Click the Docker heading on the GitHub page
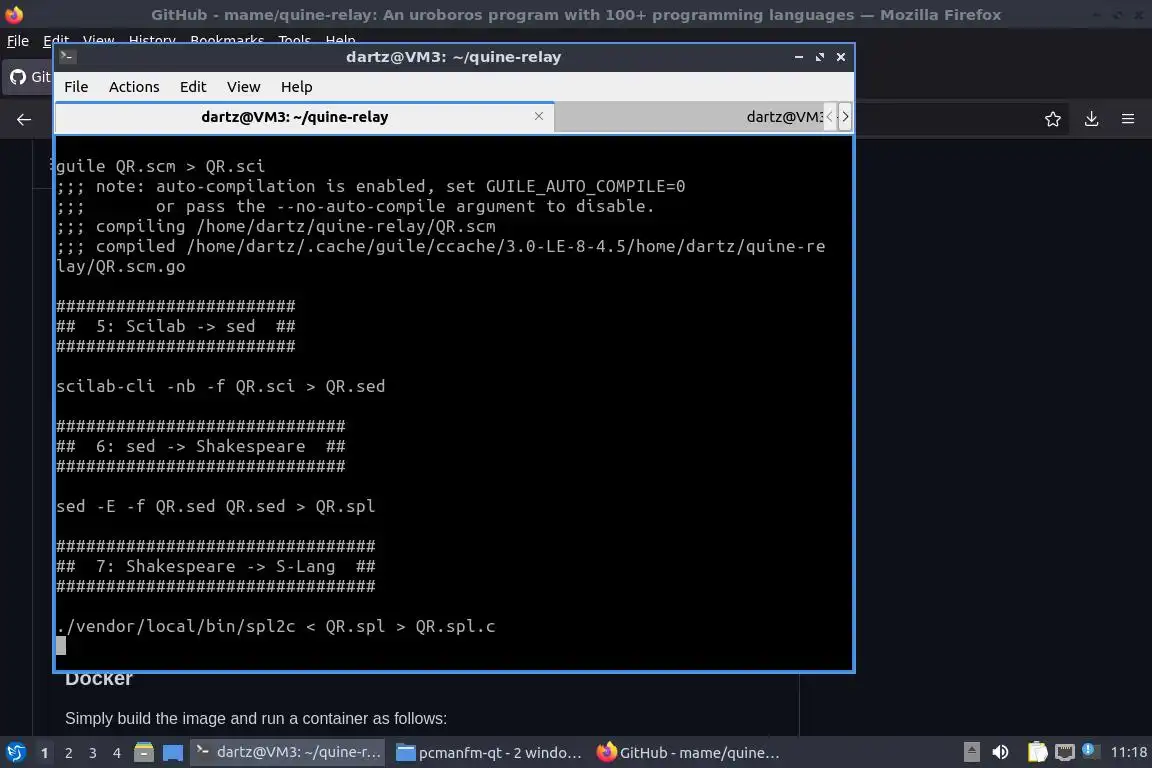Screen dimensions: 1152x768 [98, 679]
